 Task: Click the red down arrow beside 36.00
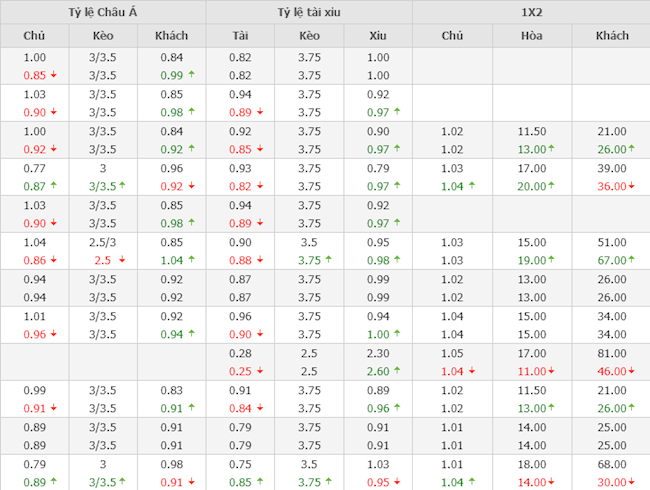coord(634,186)
